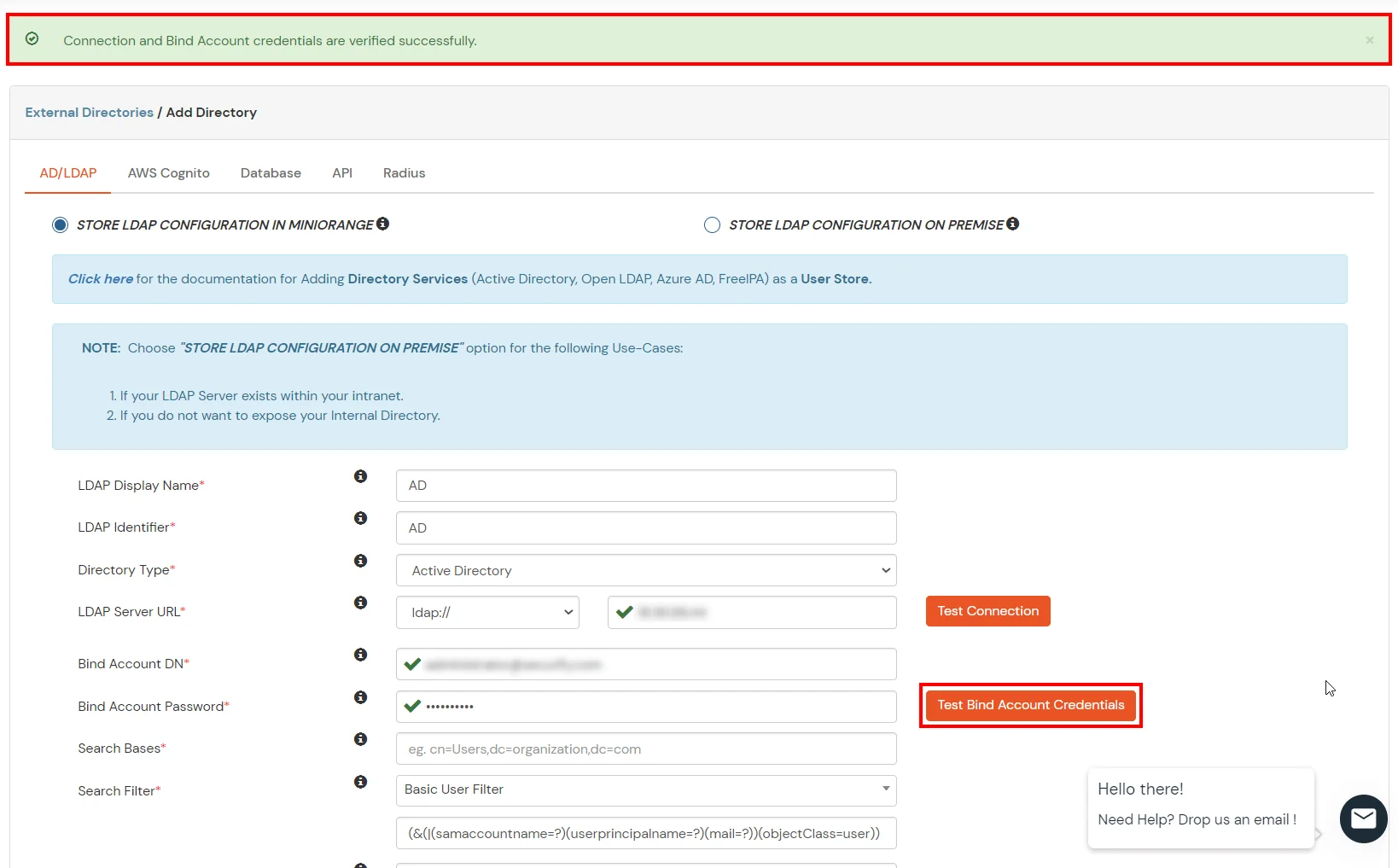Open the email help chat icon

coord(1363,819)
